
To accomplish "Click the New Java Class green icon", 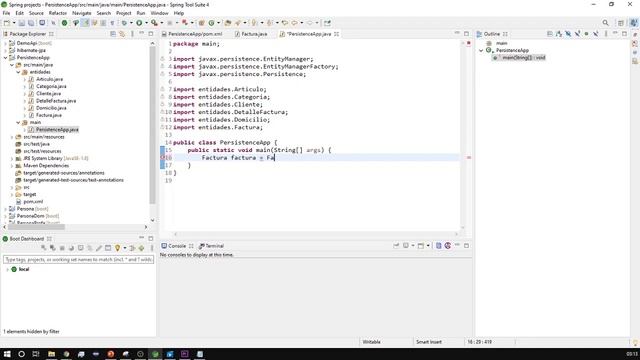I will click(211, 23).
